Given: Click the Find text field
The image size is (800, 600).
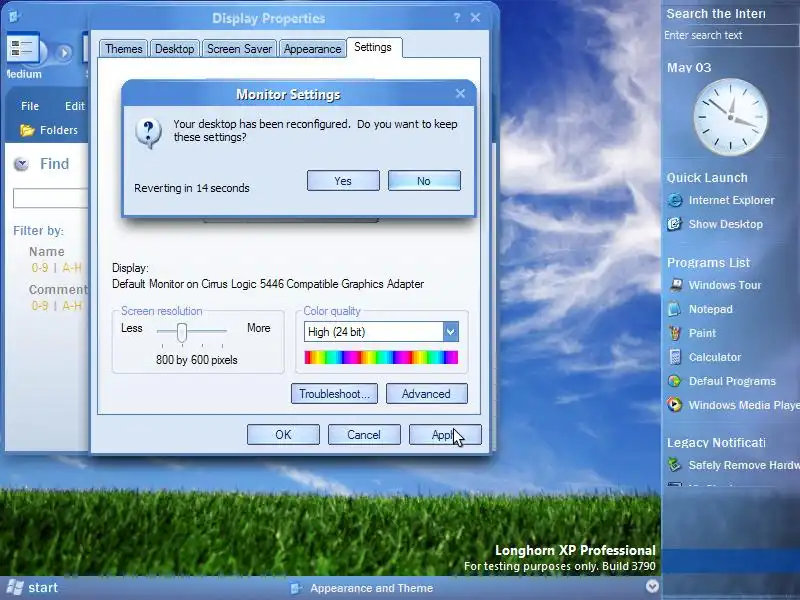Looking at the screenshot, I should click(x=51, y=198).
